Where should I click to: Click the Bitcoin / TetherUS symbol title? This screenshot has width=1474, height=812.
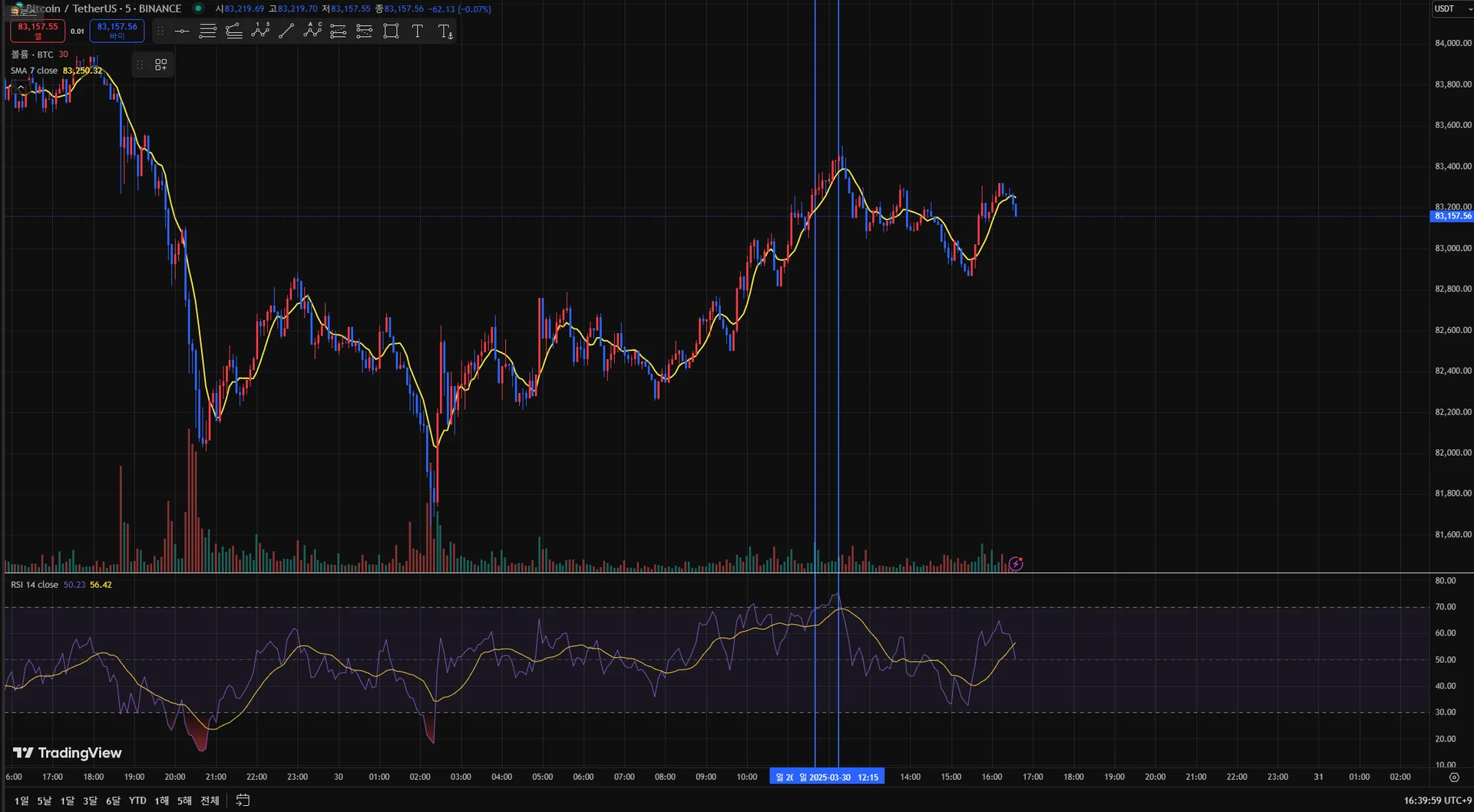click(x=103, y=8)
